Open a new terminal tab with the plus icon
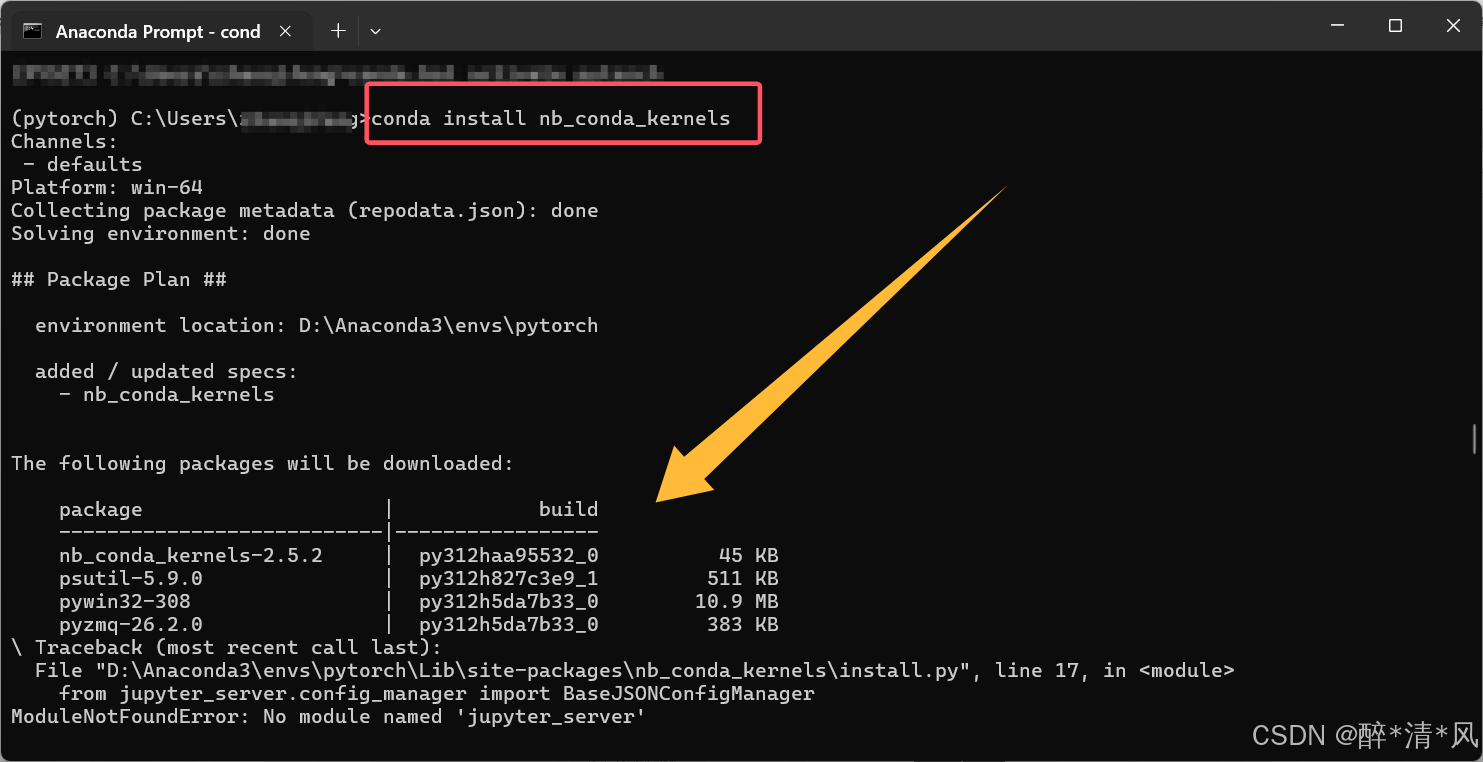Viewport: 1483px width, 762px height. coord(337,31)
